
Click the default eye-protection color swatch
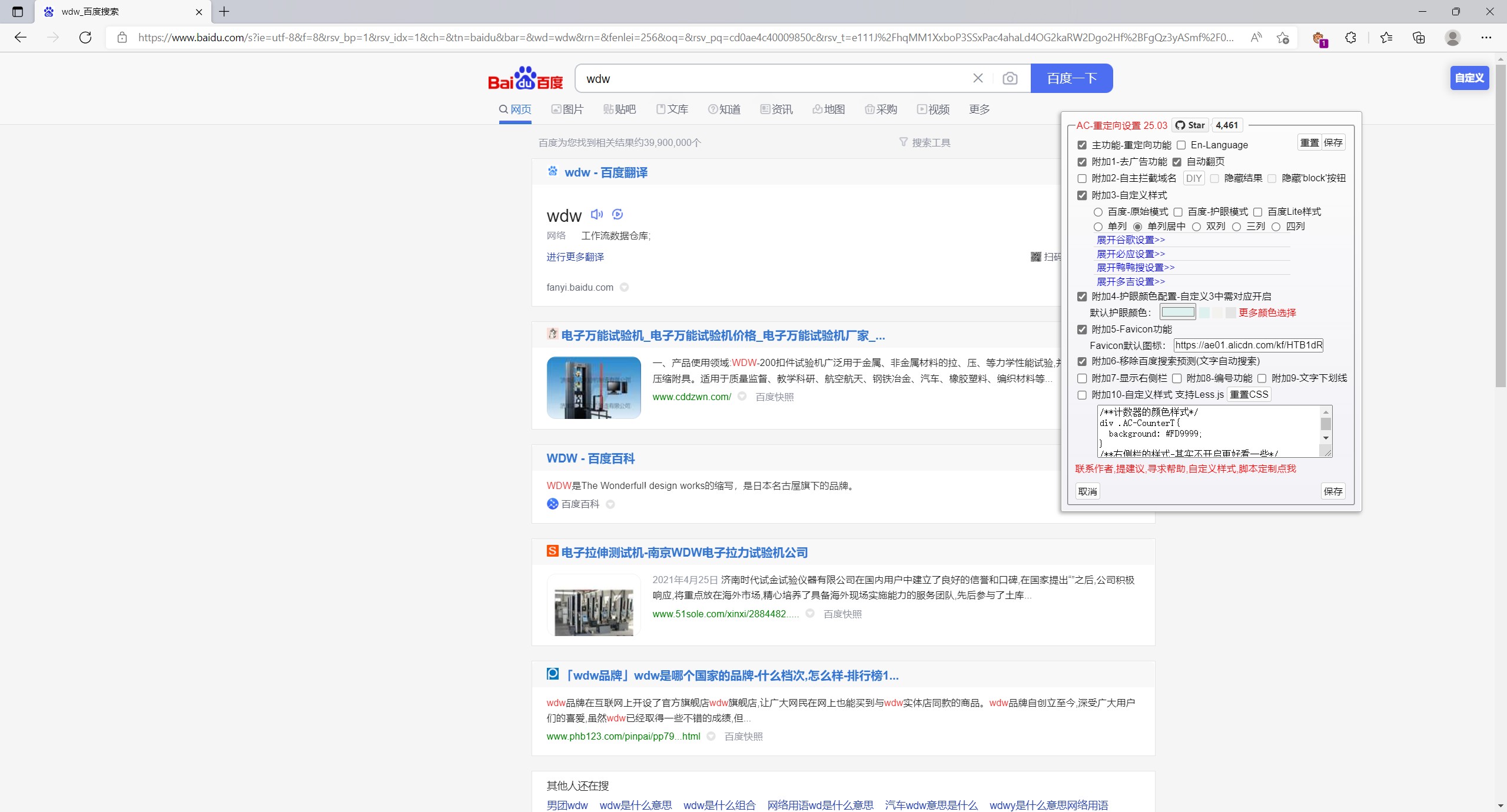click(1178, 312)
